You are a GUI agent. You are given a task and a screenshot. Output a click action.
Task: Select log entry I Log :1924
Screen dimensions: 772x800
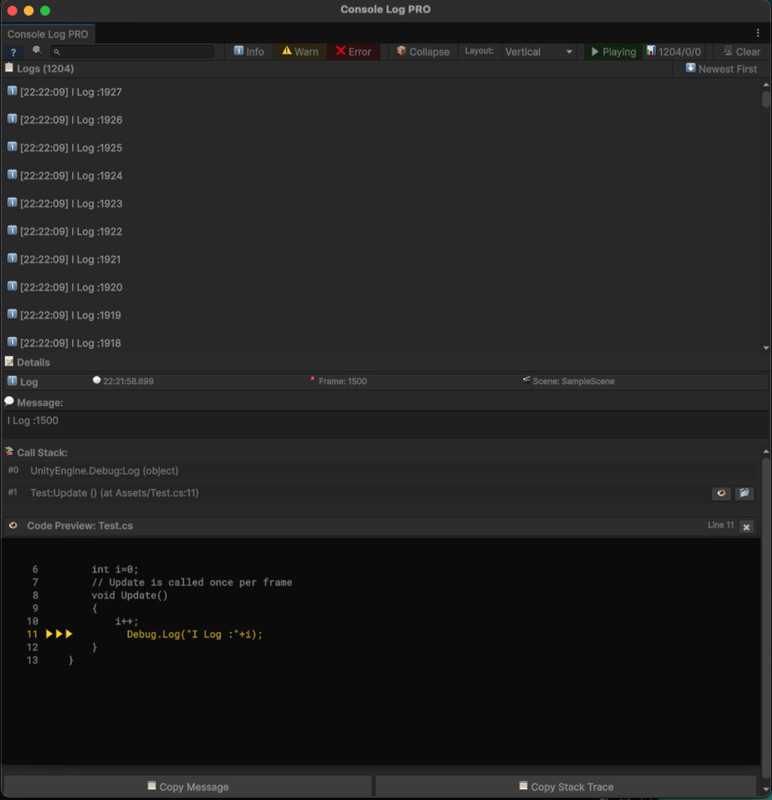point(381,176)
